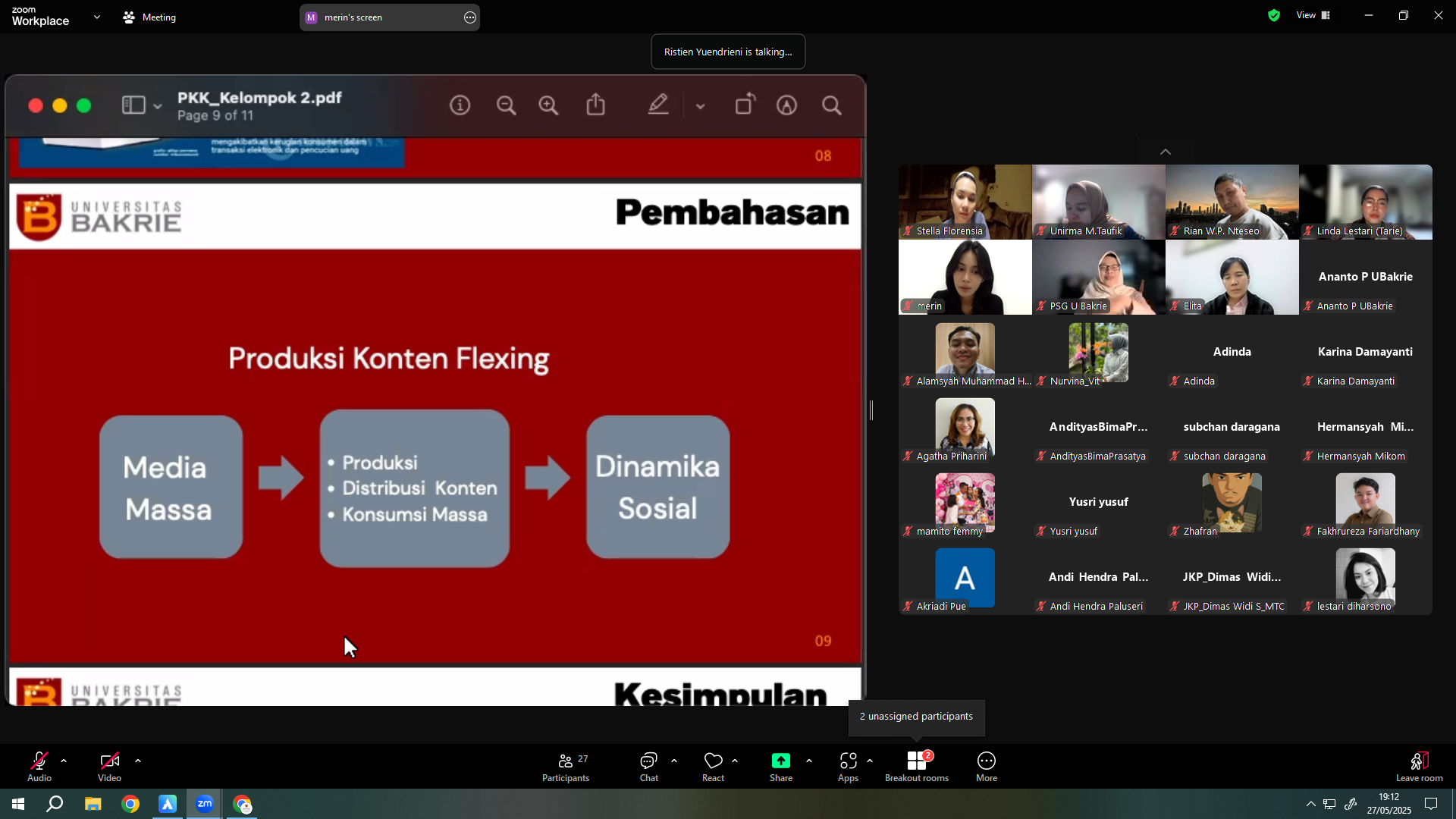
Task: Select Fakhrureza Fariardhany's participant tile
Action: pos(1366,502)
